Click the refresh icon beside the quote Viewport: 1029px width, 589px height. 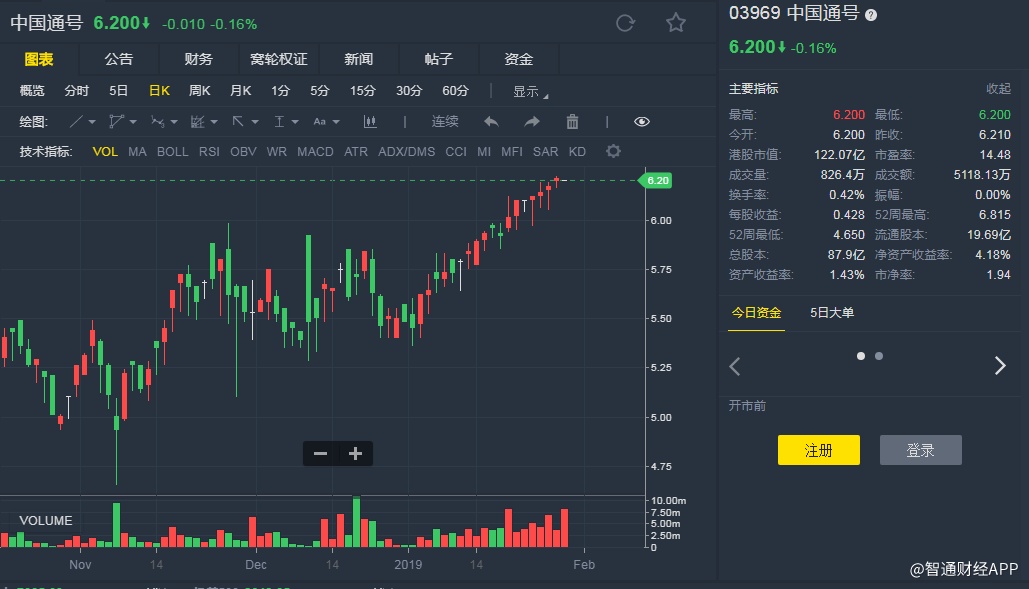pos(625,23)
